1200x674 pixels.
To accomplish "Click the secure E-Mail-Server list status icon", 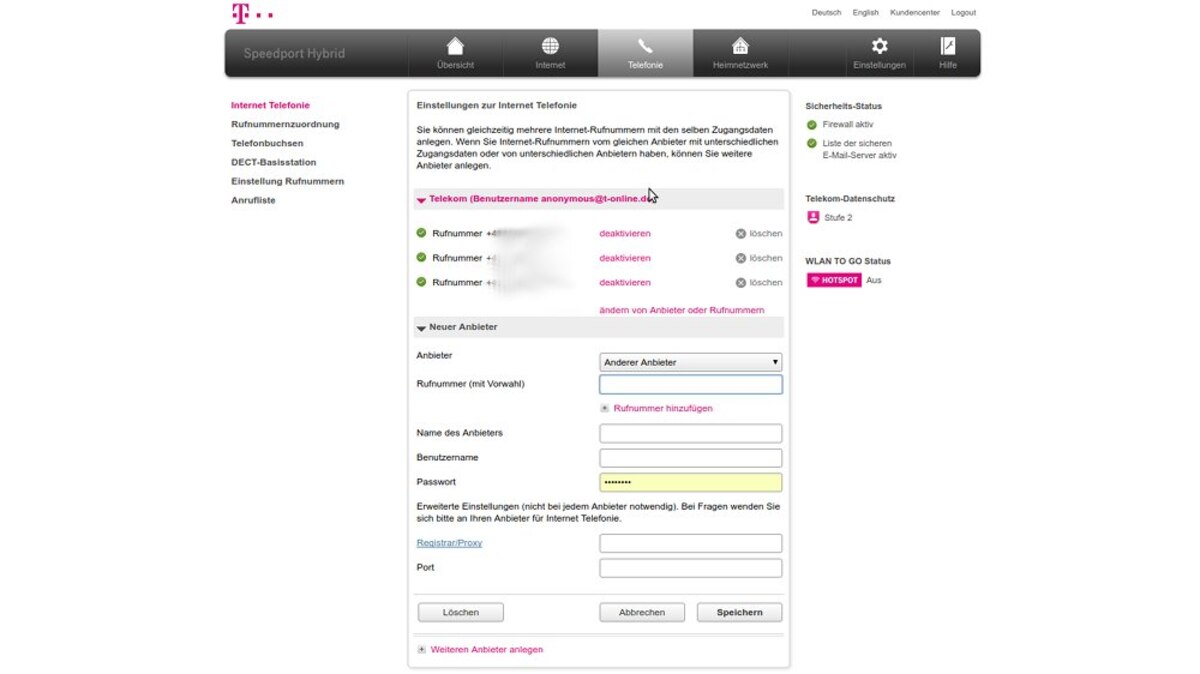I will coord(812,144).
